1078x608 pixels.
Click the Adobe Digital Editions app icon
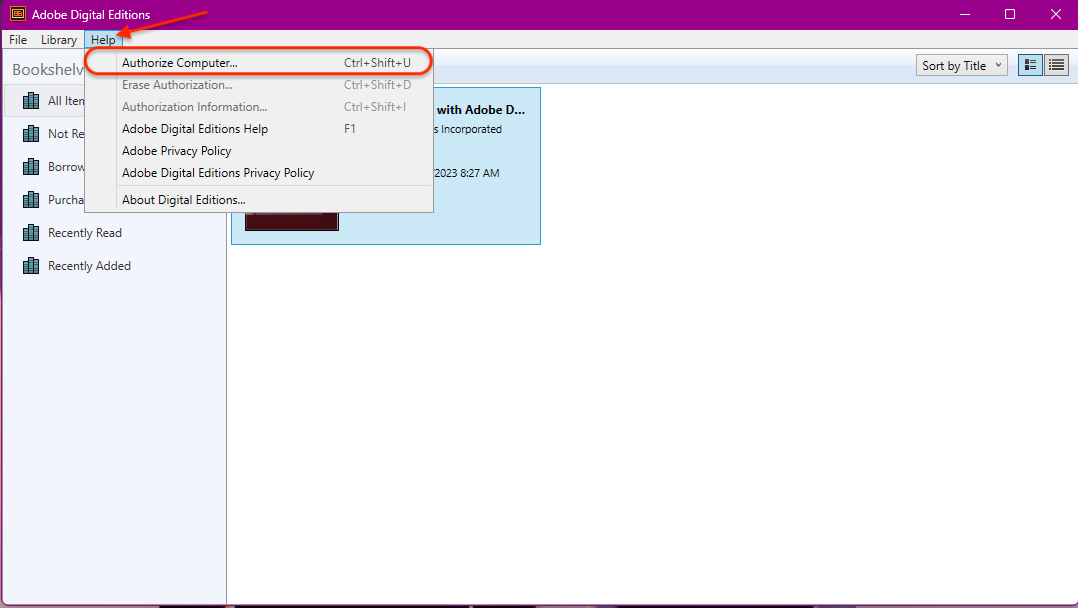click(x=18, y=14)
